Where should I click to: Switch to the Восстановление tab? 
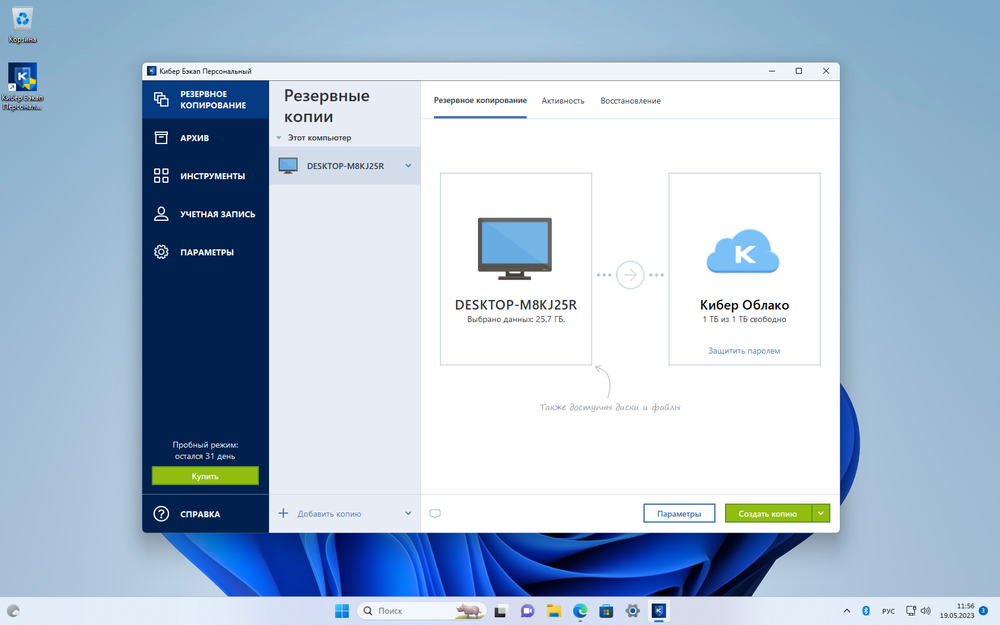(630, 101)
